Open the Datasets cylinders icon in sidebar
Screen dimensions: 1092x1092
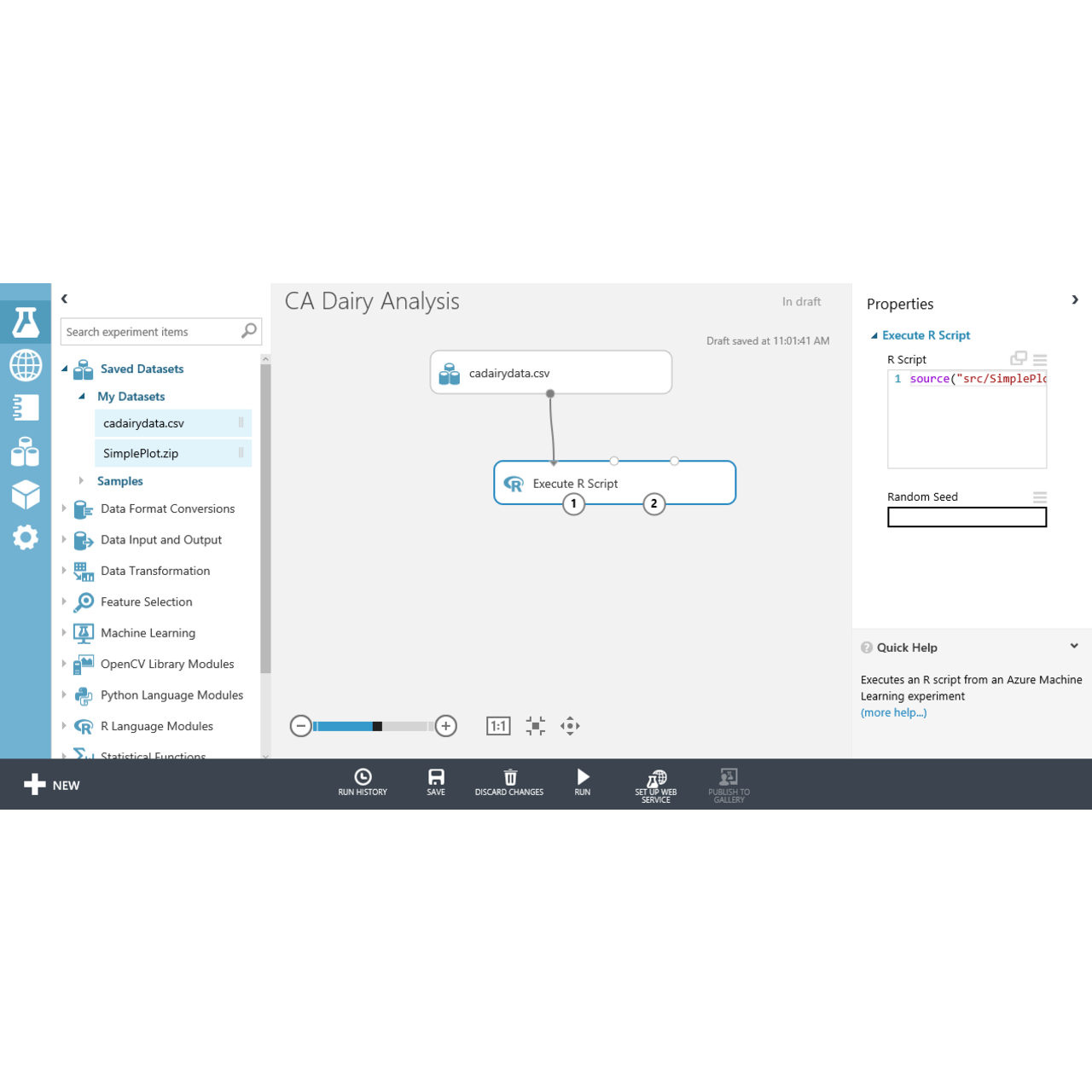click(26, 452)
